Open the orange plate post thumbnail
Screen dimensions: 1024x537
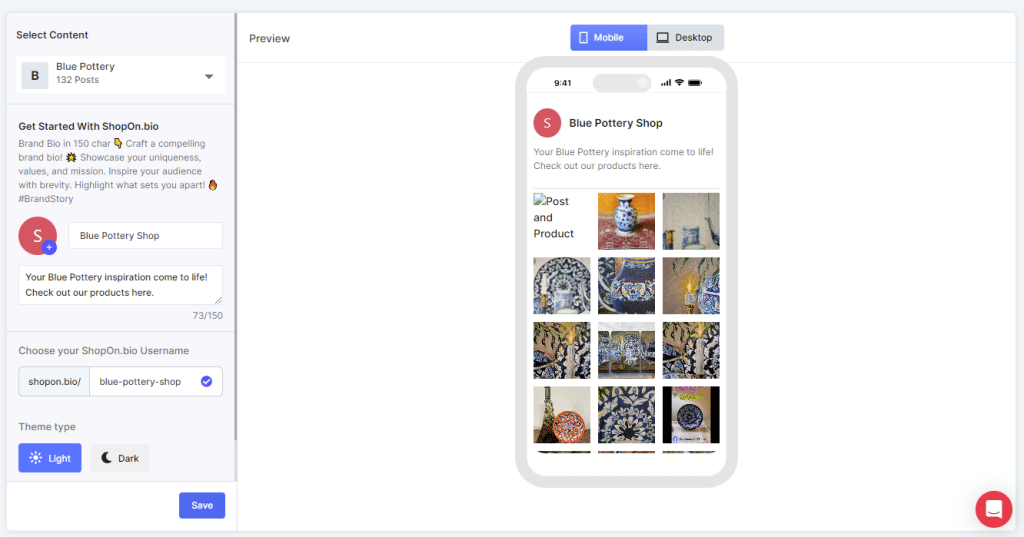(562, 414)
